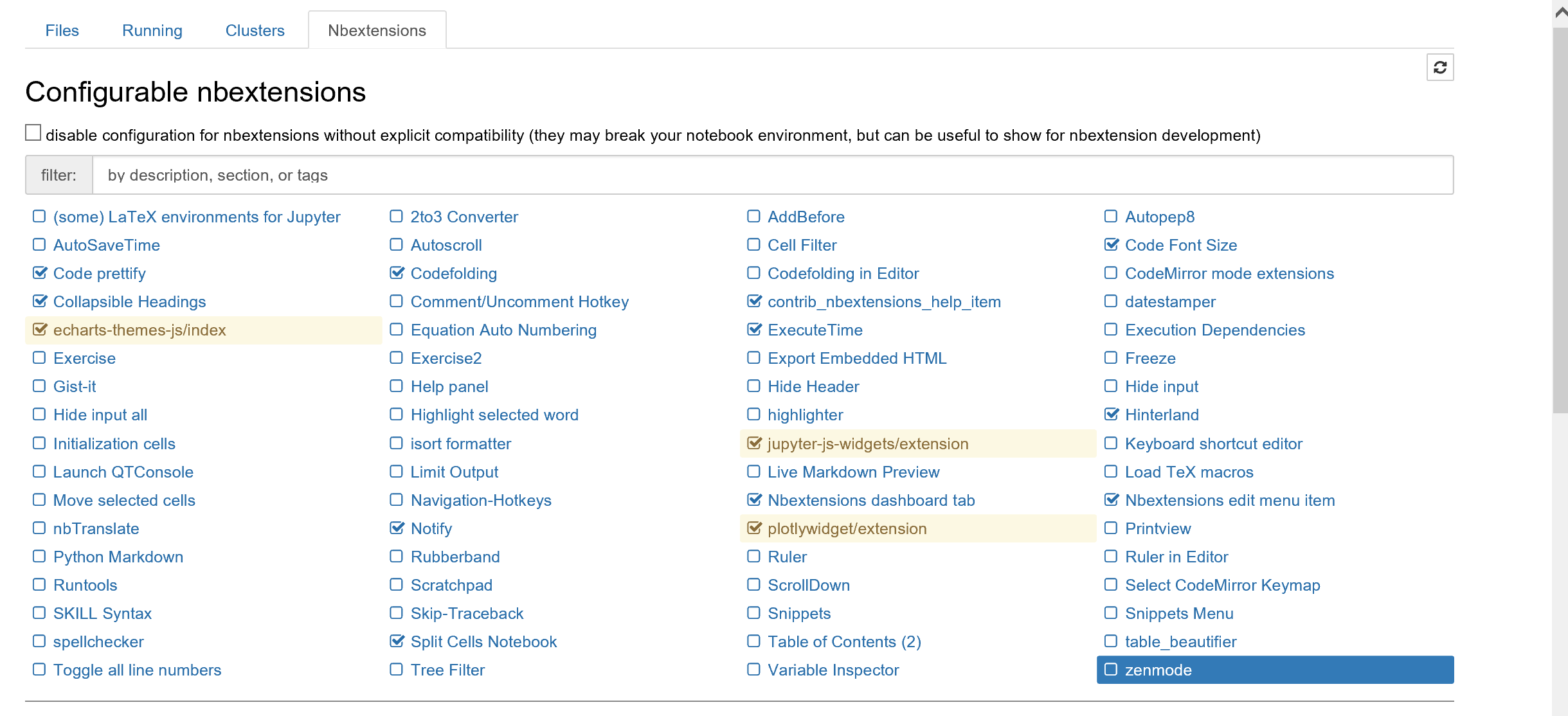1568x716 pixels.
Task: Switch to the Running tab
Action: click(x=152, y=30)
